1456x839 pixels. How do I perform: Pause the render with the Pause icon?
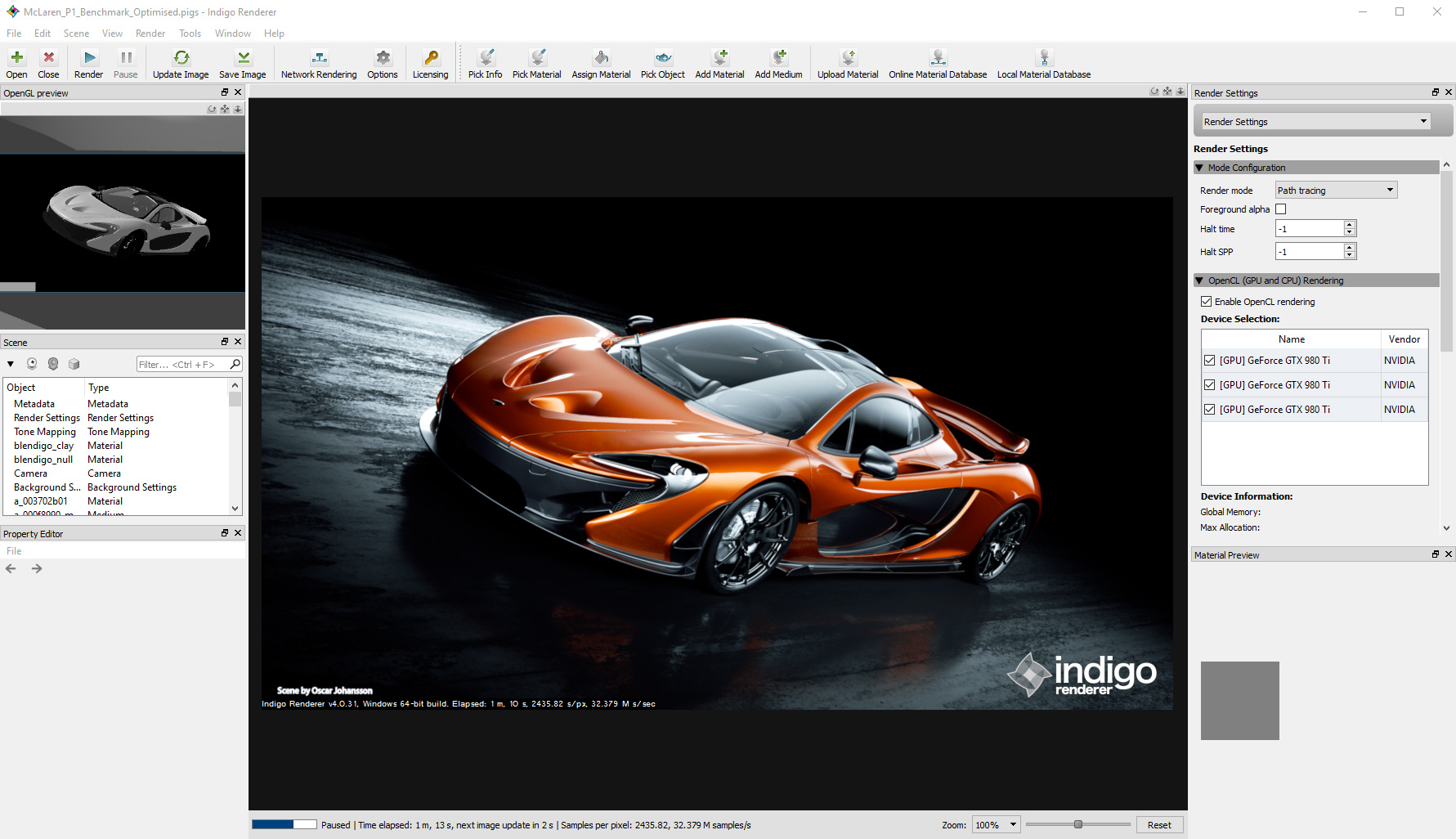126,64
